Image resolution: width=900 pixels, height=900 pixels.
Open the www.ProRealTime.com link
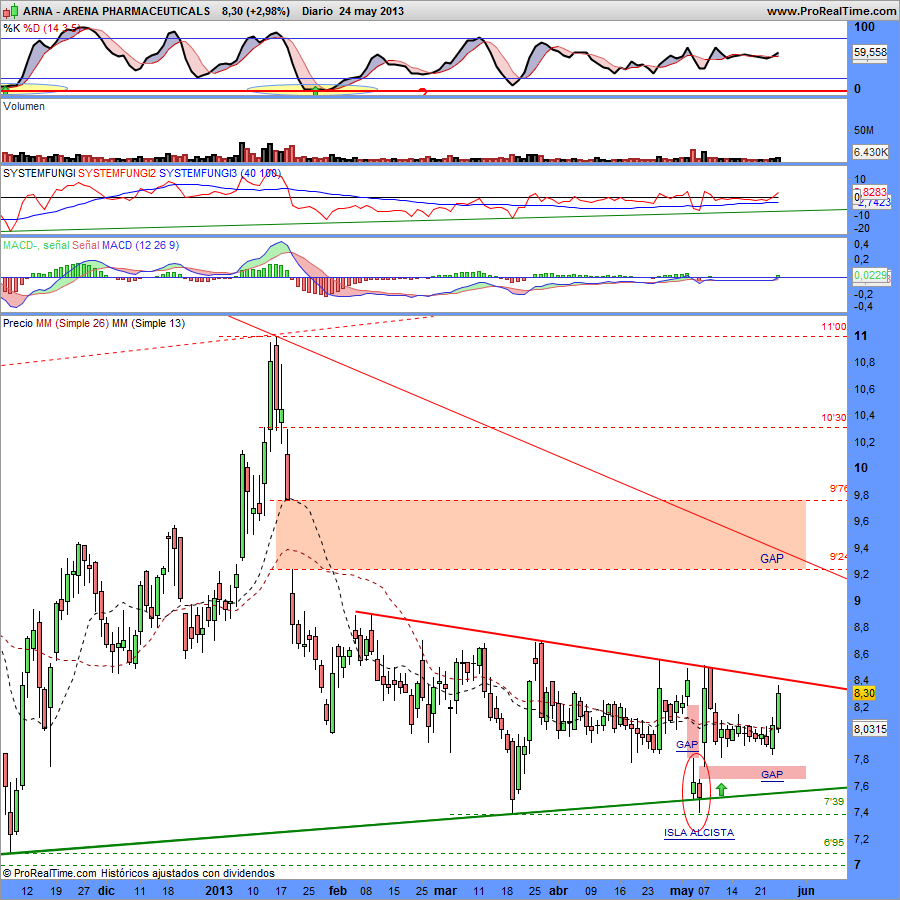(832, 11)
